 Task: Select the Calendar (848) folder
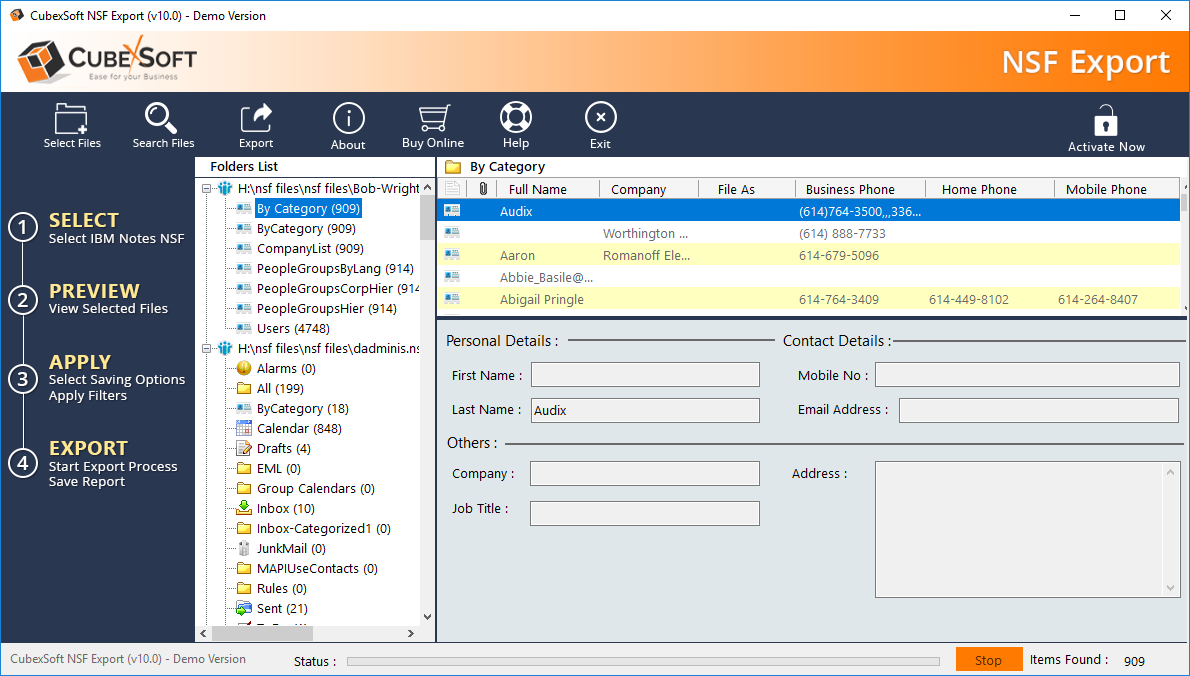(x=298, y=428)
